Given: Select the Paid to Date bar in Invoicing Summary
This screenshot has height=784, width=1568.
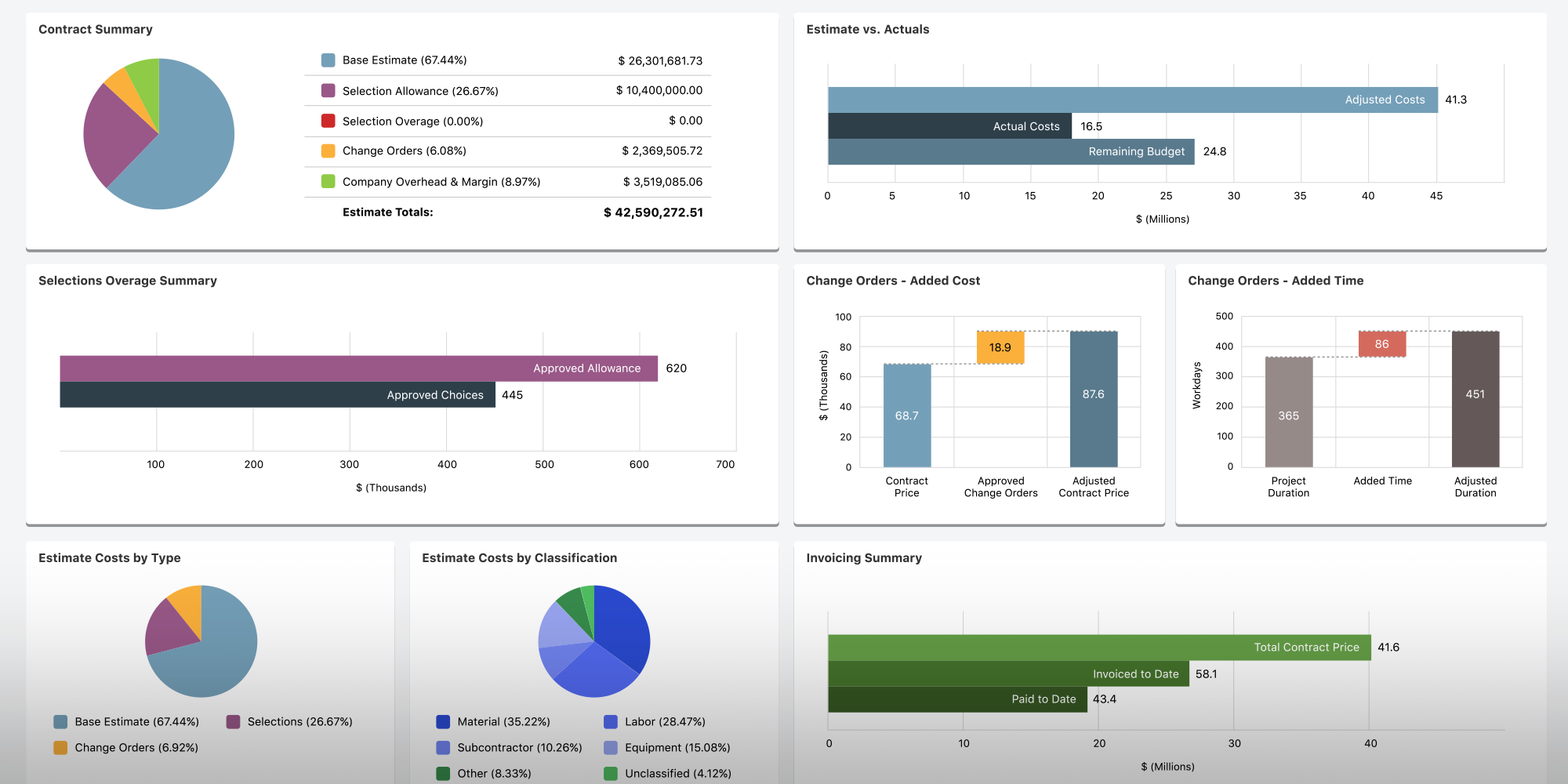Looking at the screenshot, I should [x=956, y=699].
